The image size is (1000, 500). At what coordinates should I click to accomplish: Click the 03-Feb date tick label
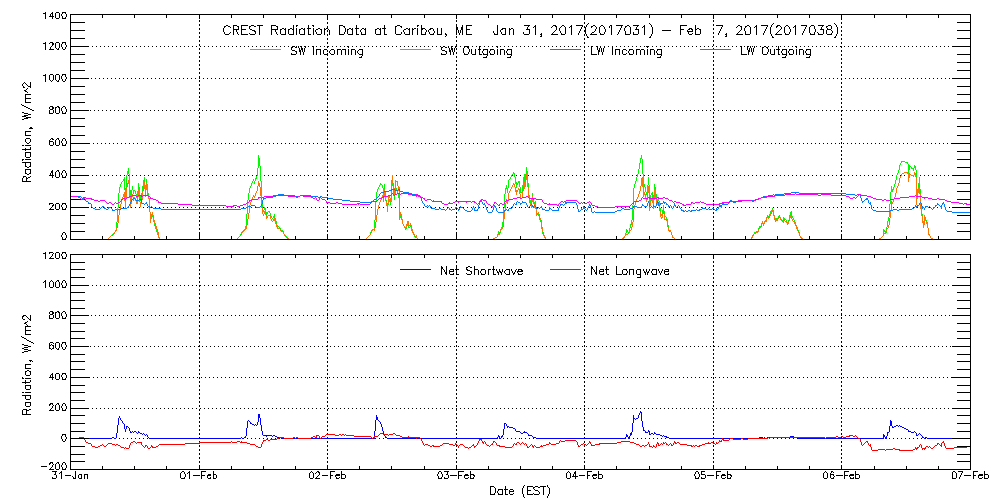click(x=456, y=477)
